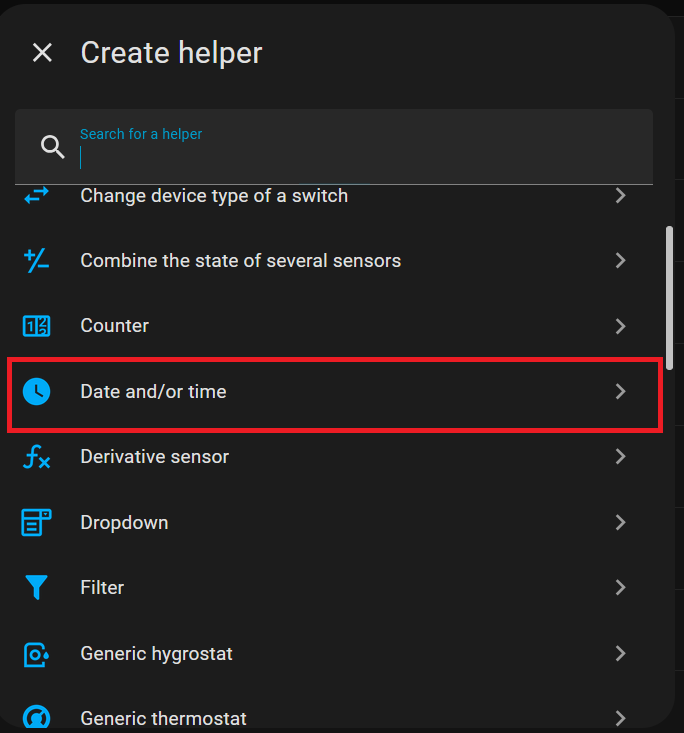Choose Change device type of a switch
This screenshot has width=684, height=733.
214,196
